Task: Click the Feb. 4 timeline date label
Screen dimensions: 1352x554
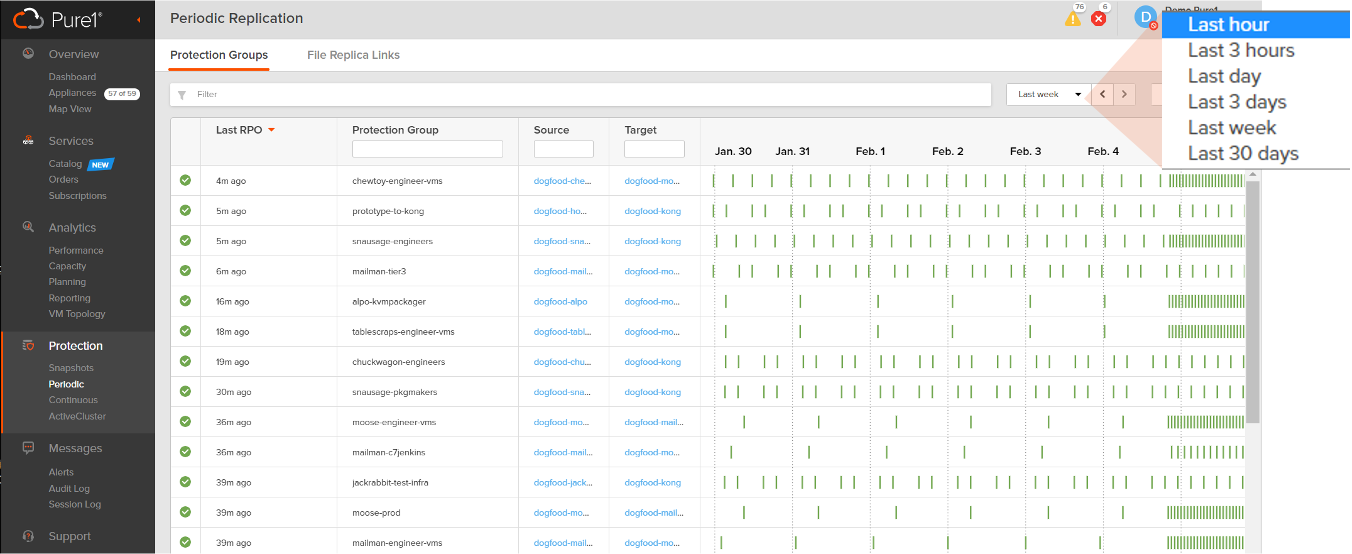Action: pyautogui.click(x=1104, y=151)
